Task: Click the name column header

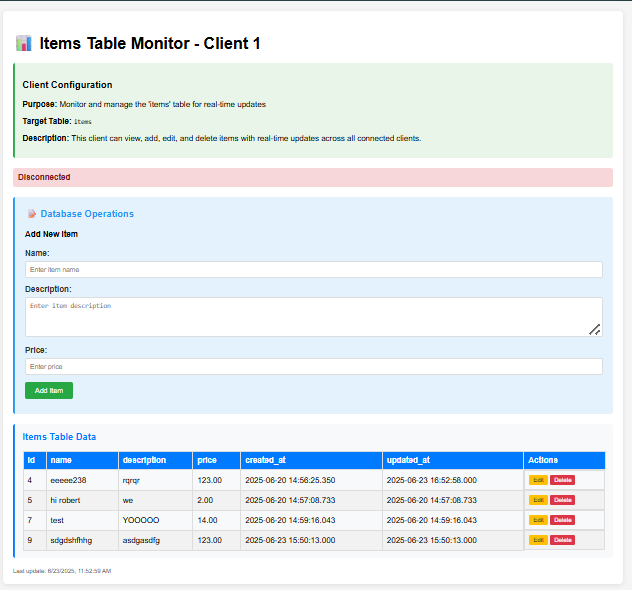Action: click(x=82, y=460)
